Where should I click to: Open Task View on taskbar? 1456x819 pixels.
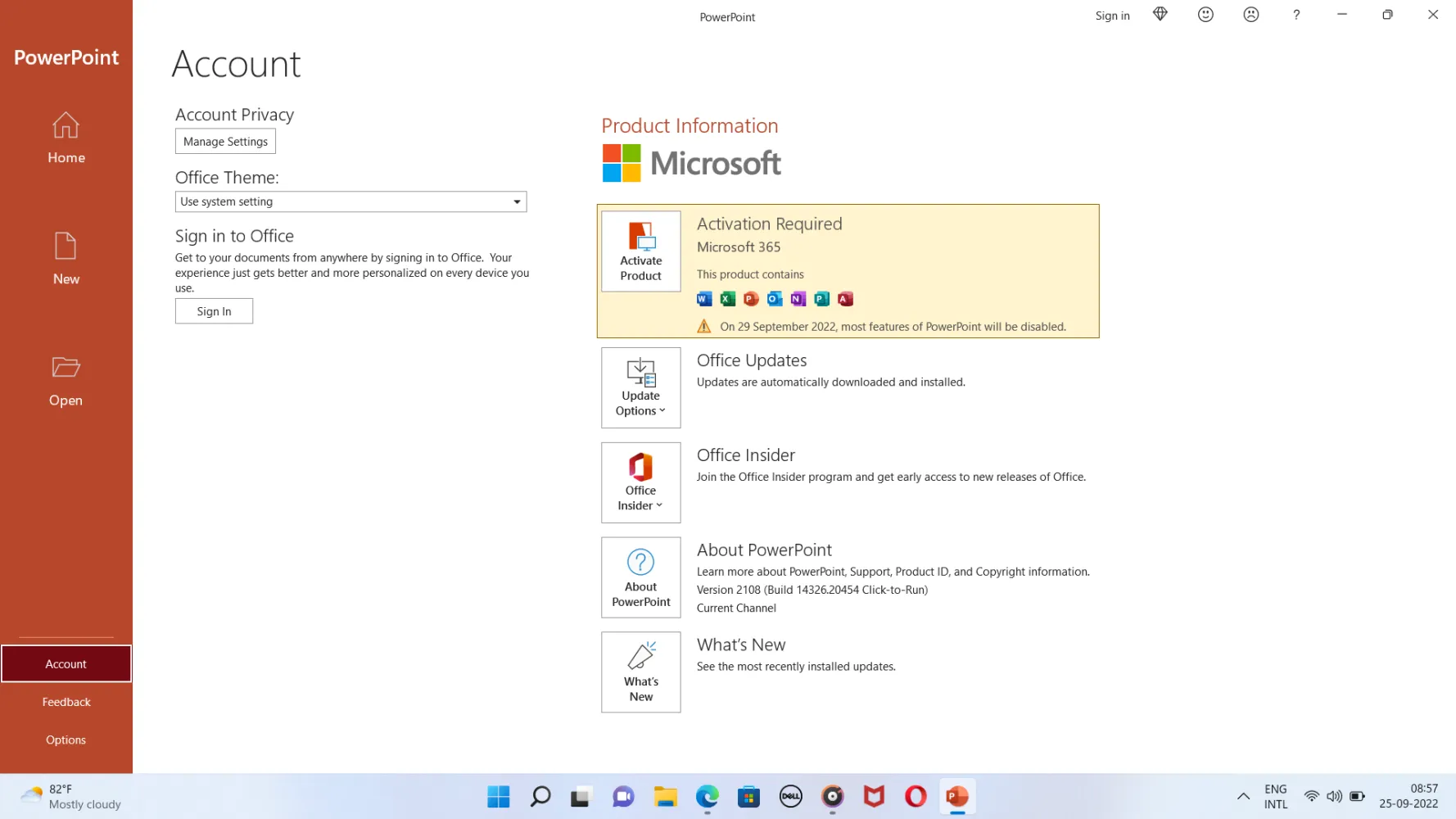(x=581, y=796)
